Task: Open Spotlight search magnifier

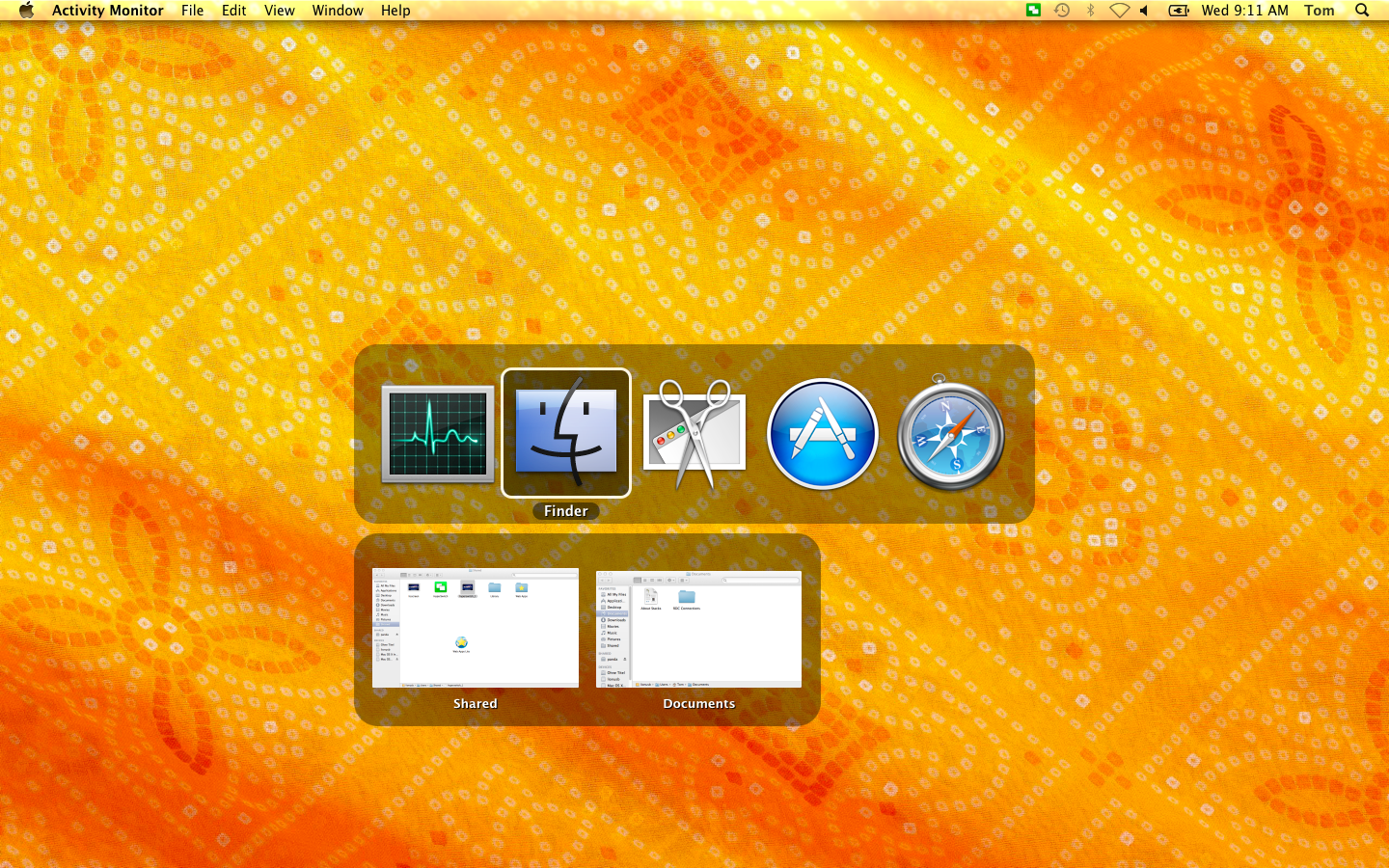Action: click(1362, 11)
